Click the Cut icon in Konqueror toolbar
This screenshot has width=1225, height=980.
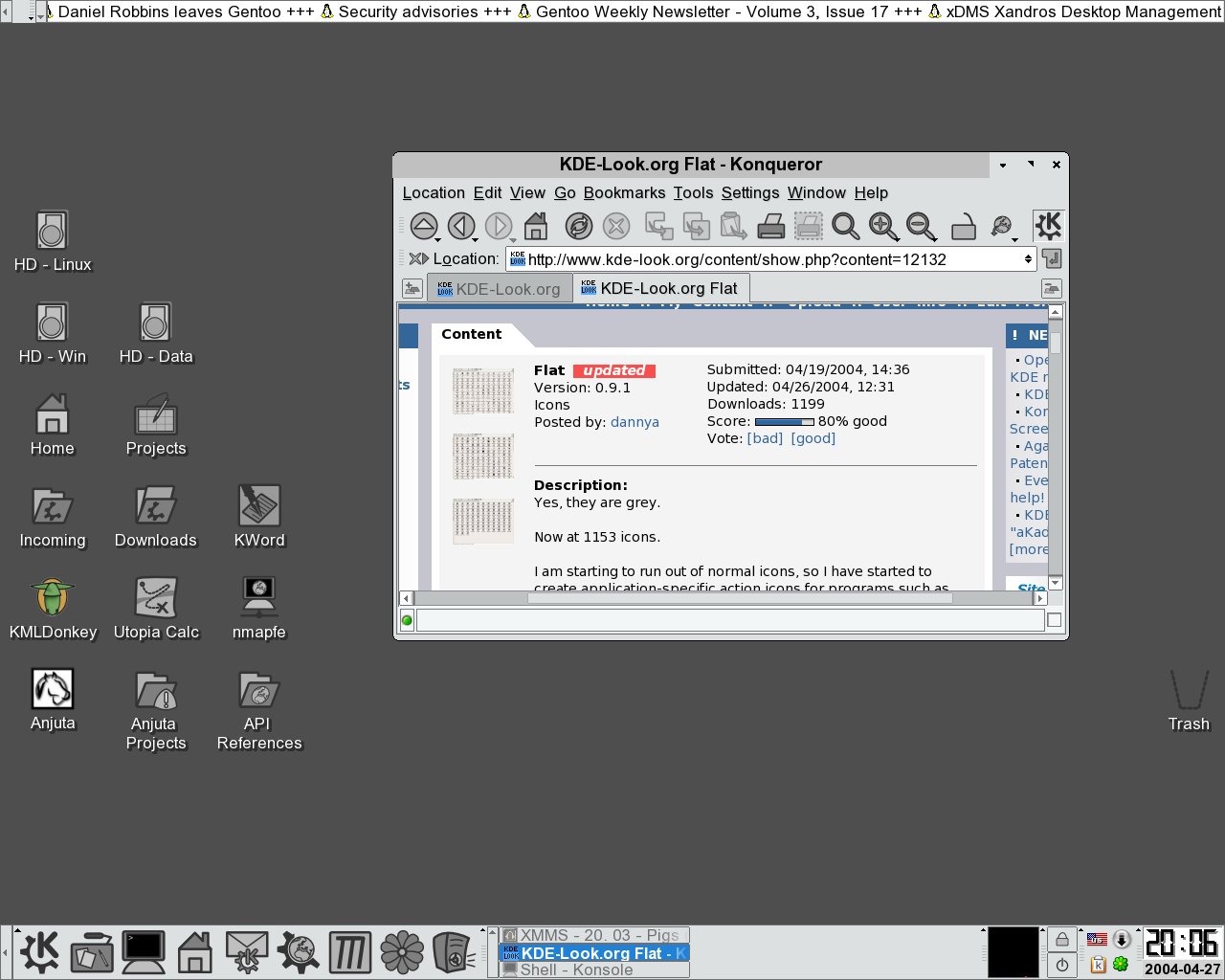pyautogui.click(x=658, y=226)
